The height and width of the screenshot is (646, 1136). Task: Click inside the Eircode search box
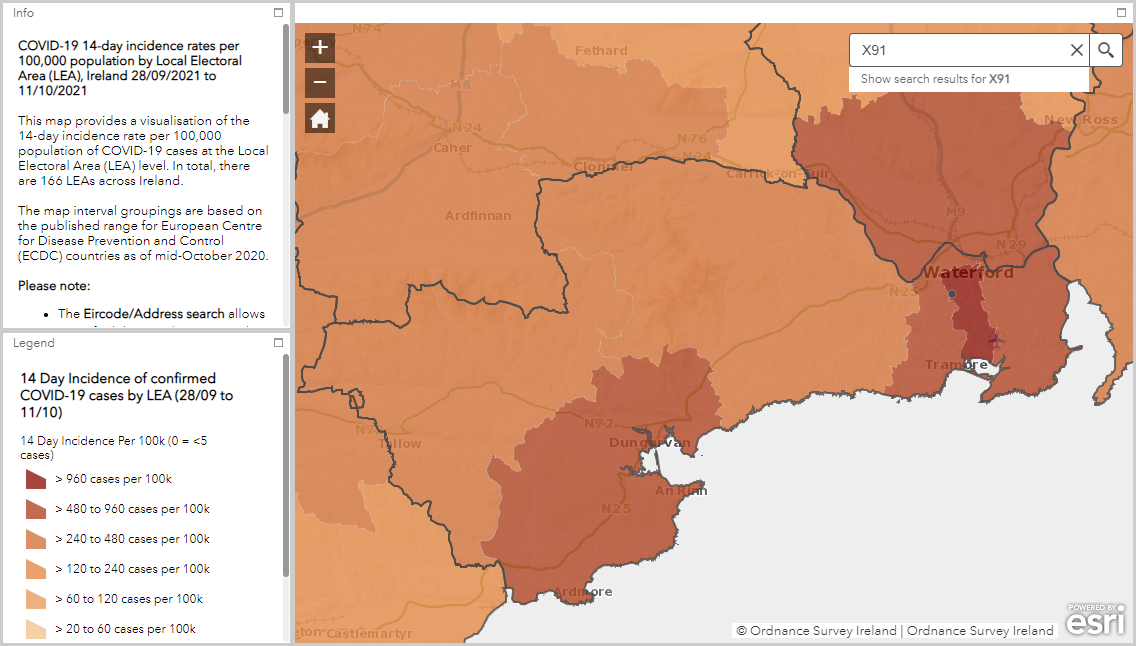click(x=955, y=50)
